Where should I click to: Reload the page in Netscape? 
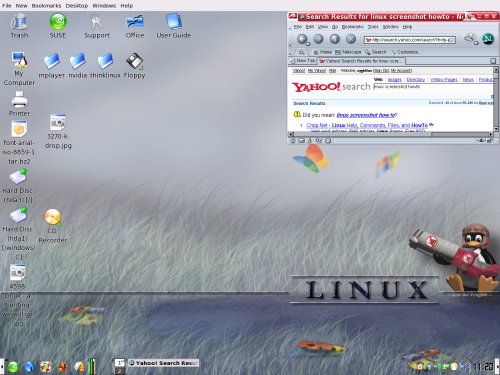tap(334, 39)
